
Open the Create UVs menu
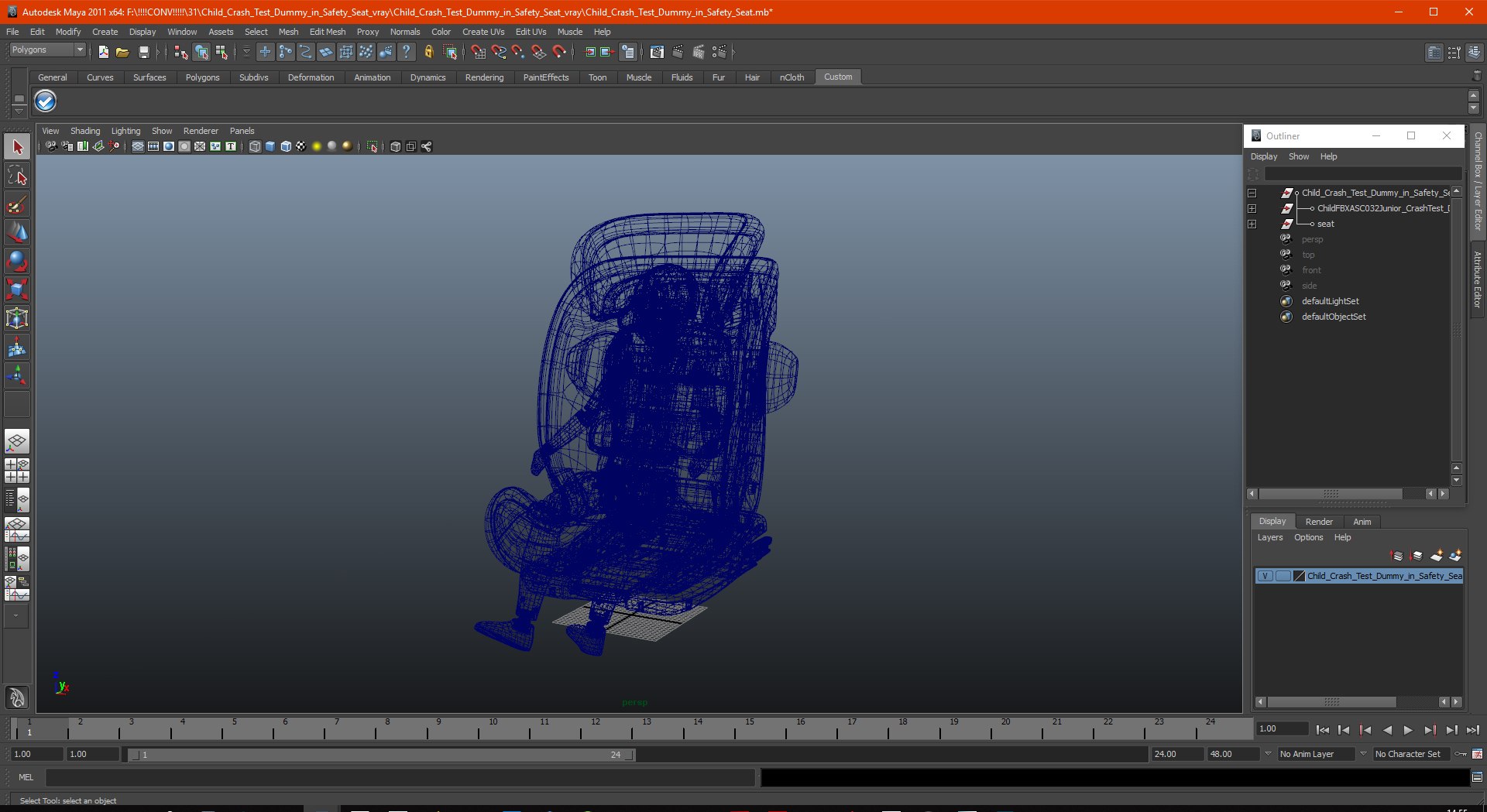click(x=483, y=32)
